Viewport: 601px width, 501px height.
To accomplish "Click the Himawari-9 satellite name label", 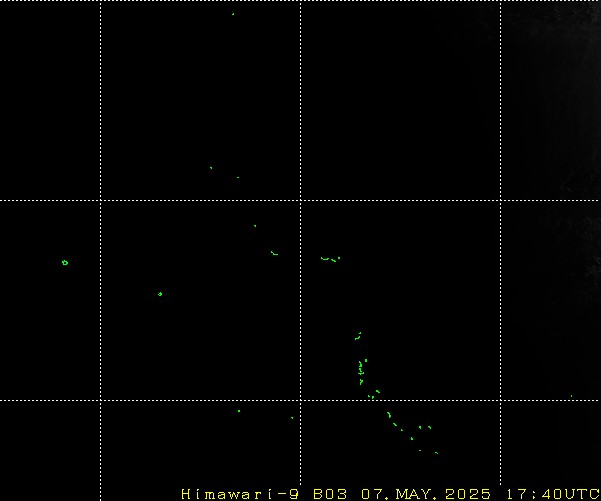I will [240, 494].
